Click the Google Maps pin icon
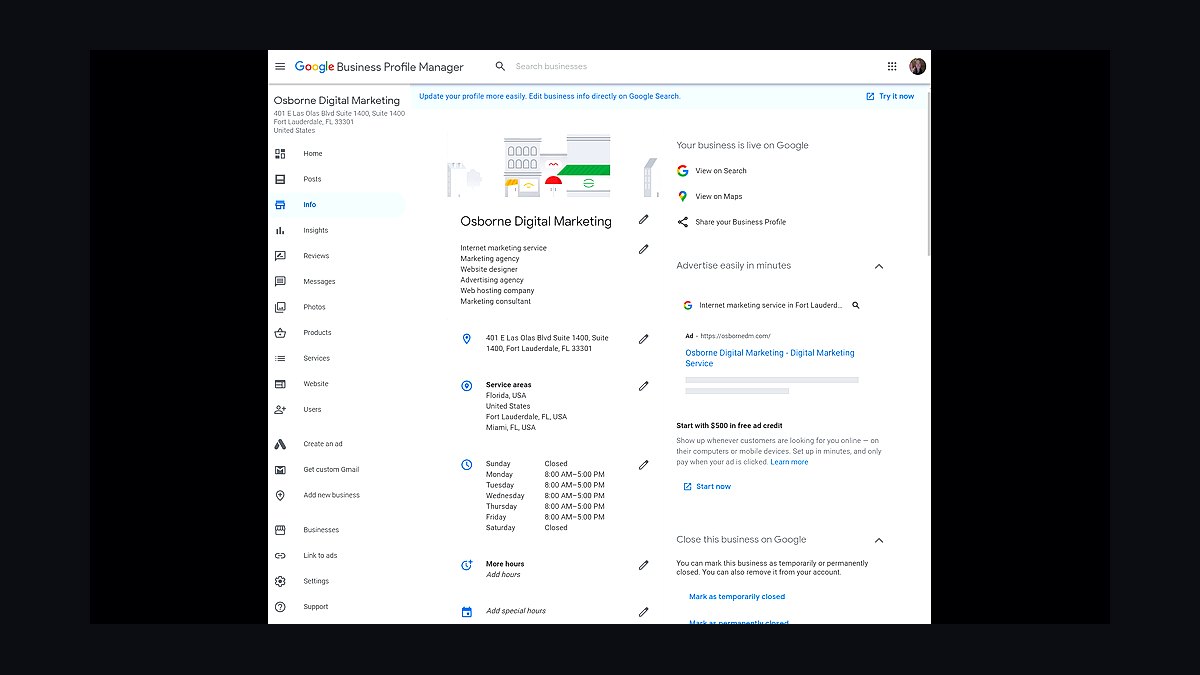This screenshot has height=675, width=1200. click(x=682, y=197)
